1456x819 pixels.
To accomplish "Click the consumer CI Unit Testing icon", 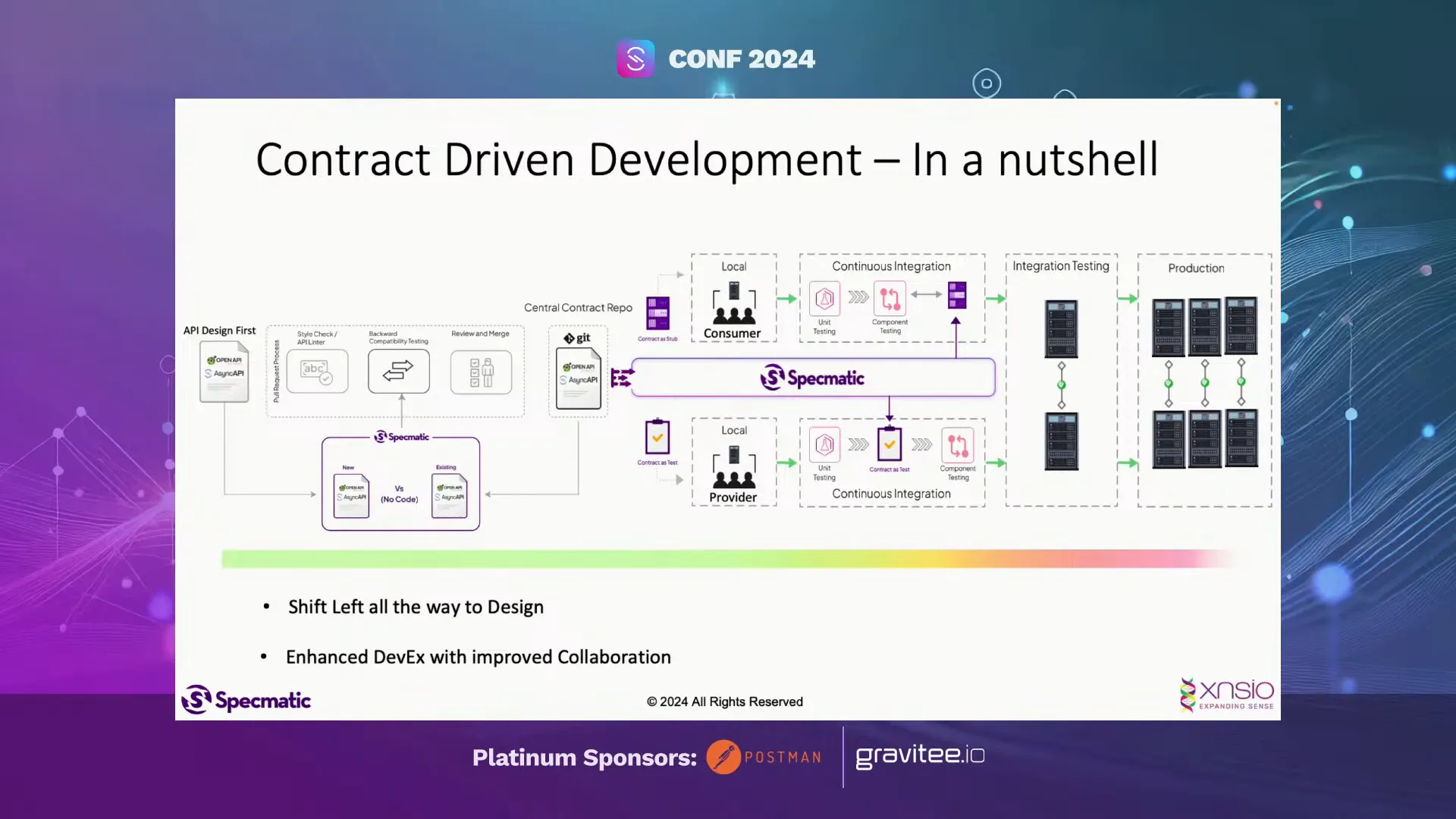I will point(824,298).
